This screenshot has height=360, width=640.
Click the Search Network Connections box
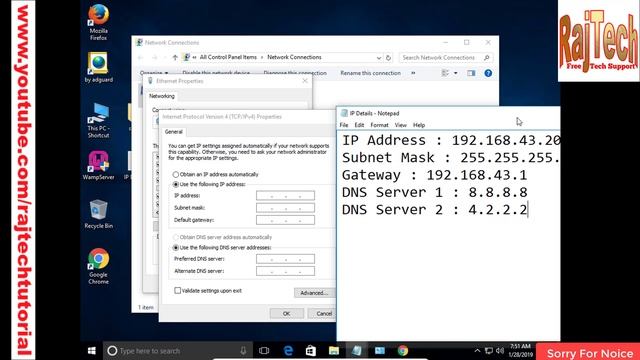(446, 58)
